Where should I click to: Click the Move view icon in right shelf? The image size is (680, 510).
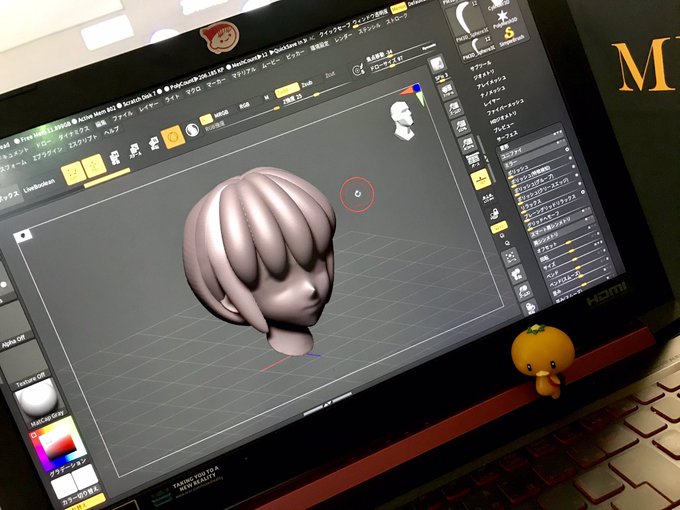(517, 275)
